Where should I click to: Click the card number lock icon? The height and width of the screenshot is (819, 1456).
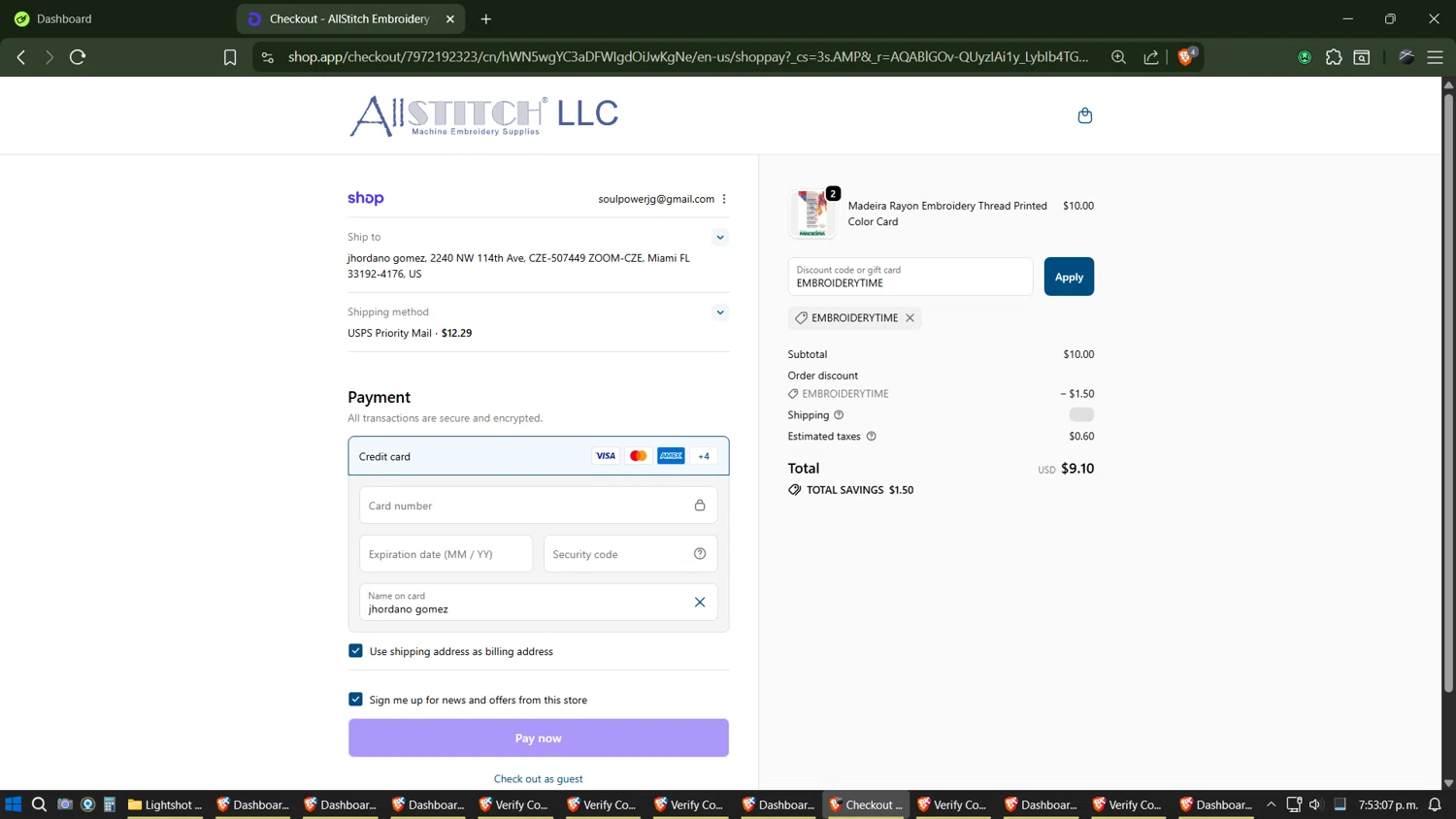tap(700, 506)
